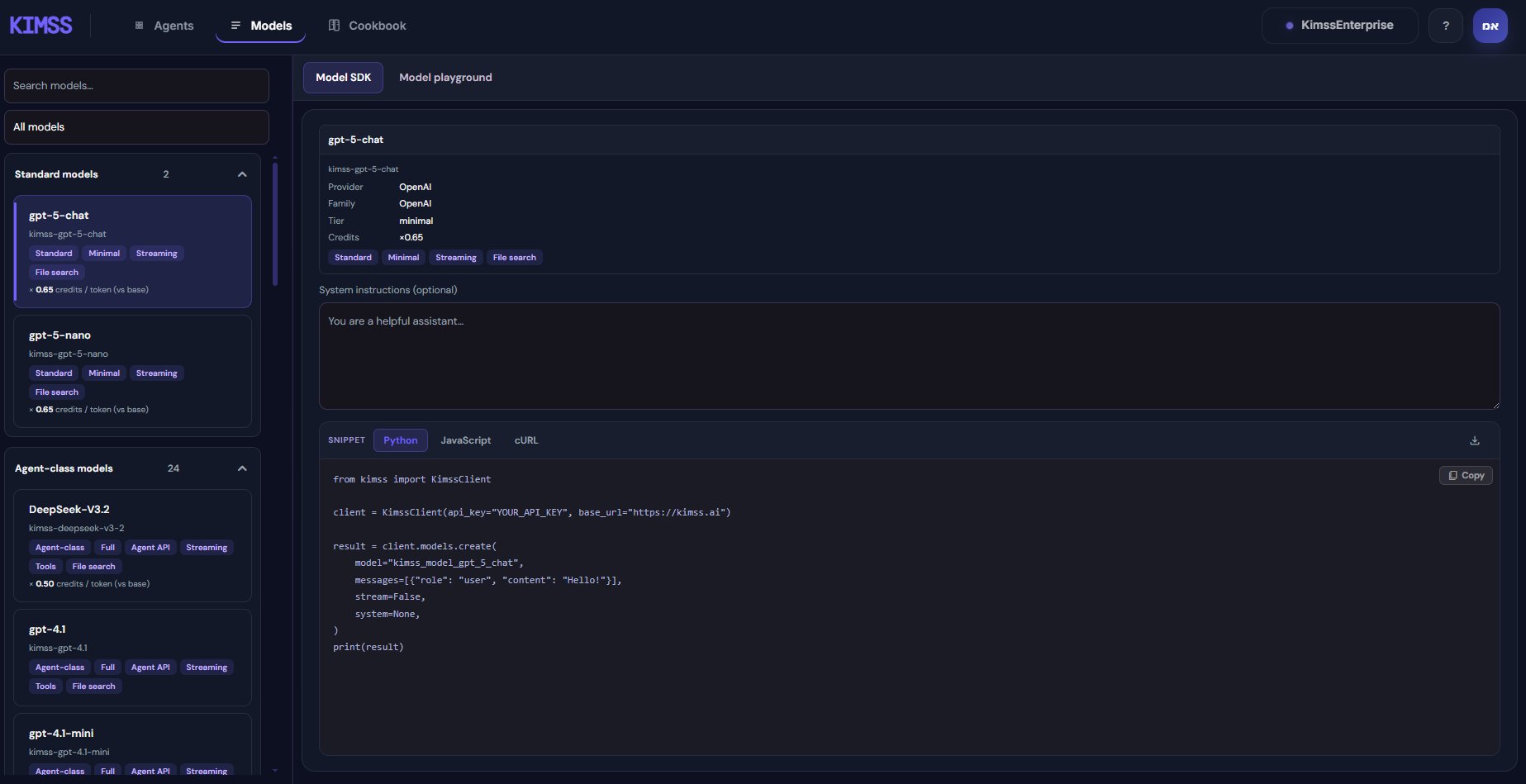
Task: Click the model list scrollbar
Action: tap(275, 224)
